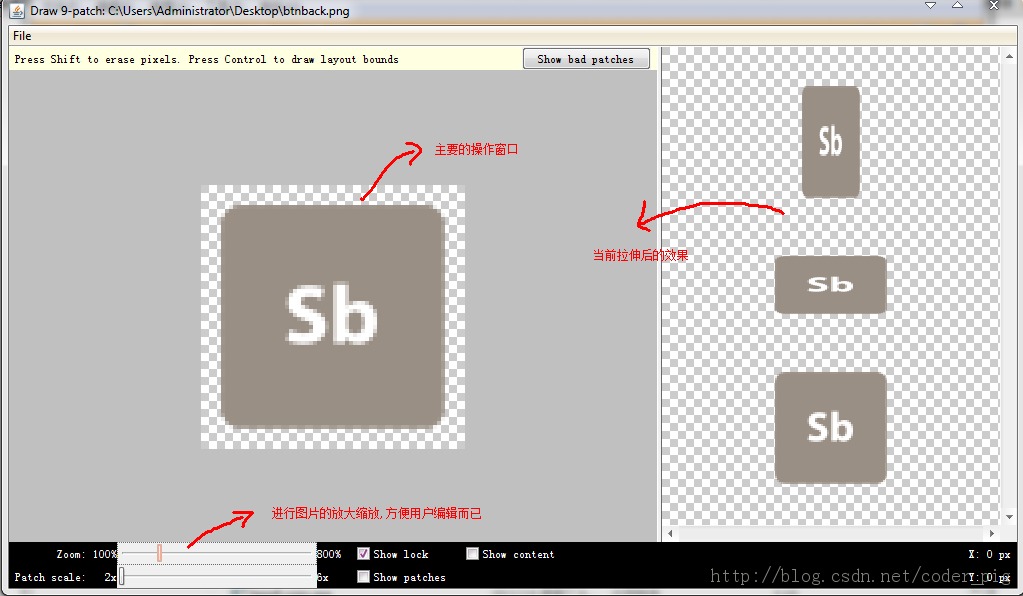The height and width of the screenshot is (596, 1023).
Task: Maximize the Draw 9-patch window
Action: click(957, 6)
